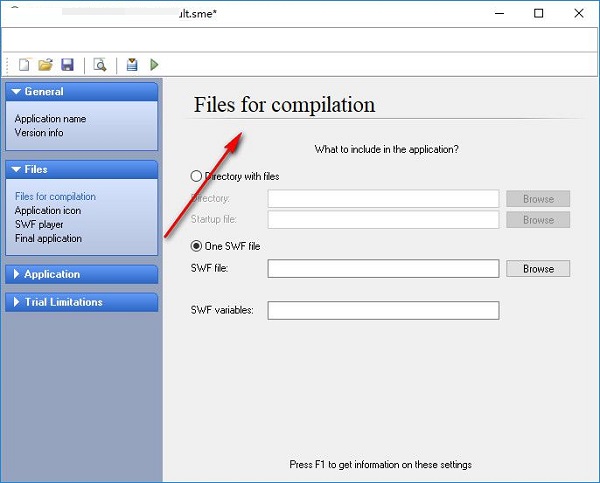Click Browse next to Startup file field
The height and width of the screenshot is (483, 600).
click(x=538, y=220)
